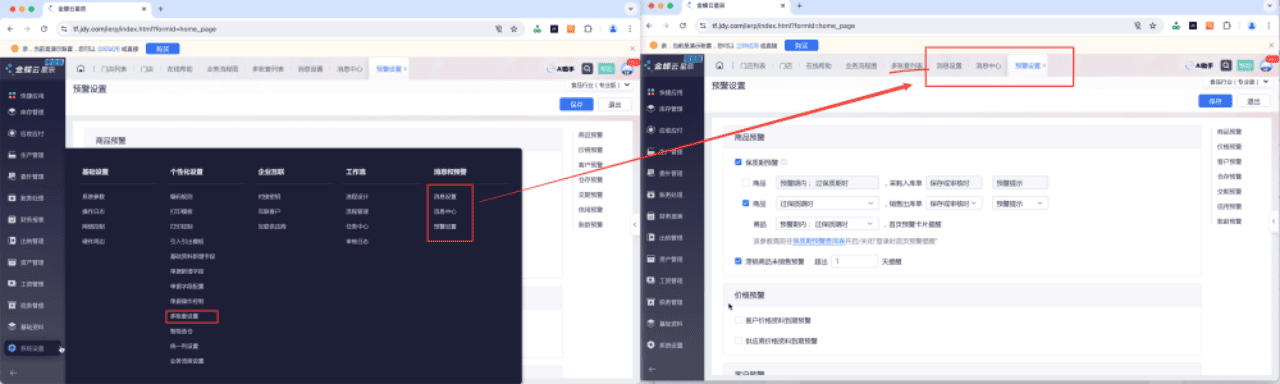The width and height of the screenshot is (1280, 384).
Task: Open 税务管理 in left window sidebar
Action: [32, 305]
